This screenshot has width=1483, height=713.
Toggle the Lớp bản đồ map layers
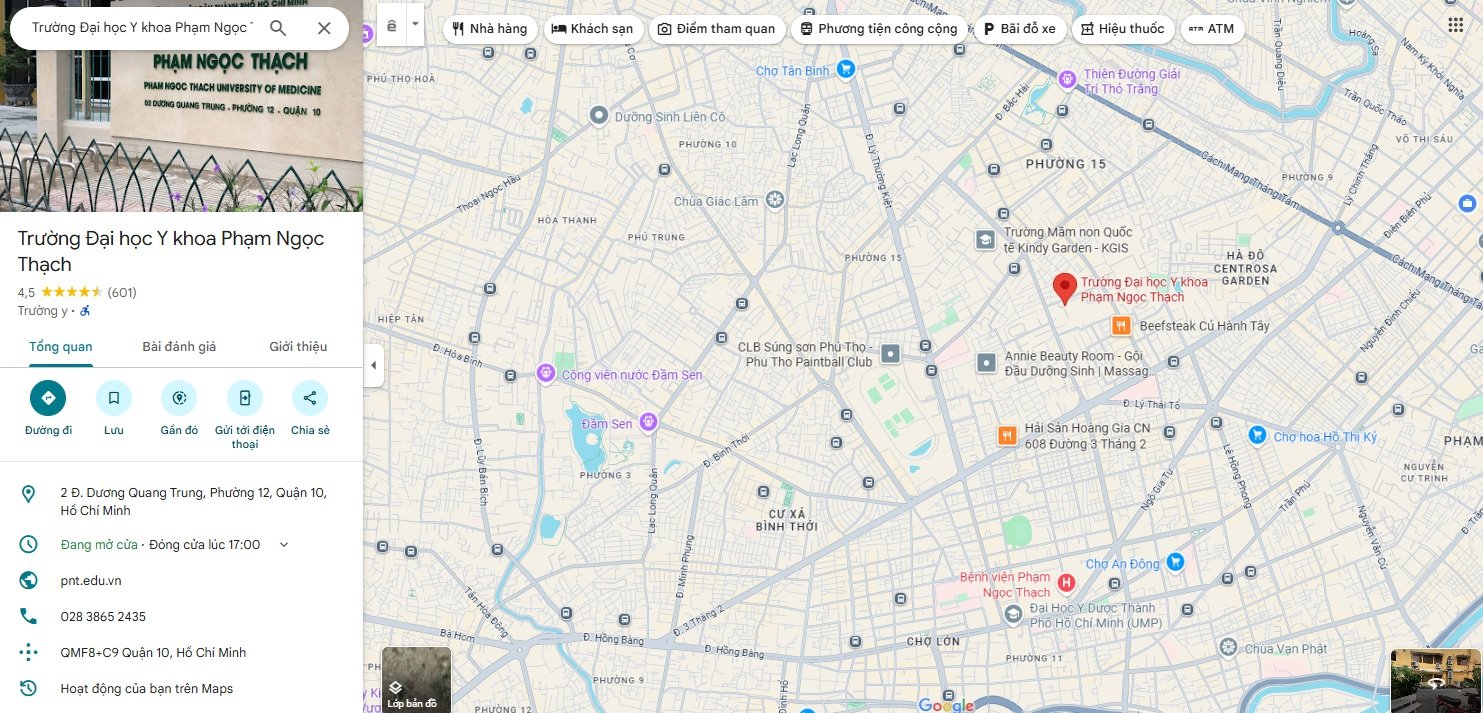coord(416,679)
